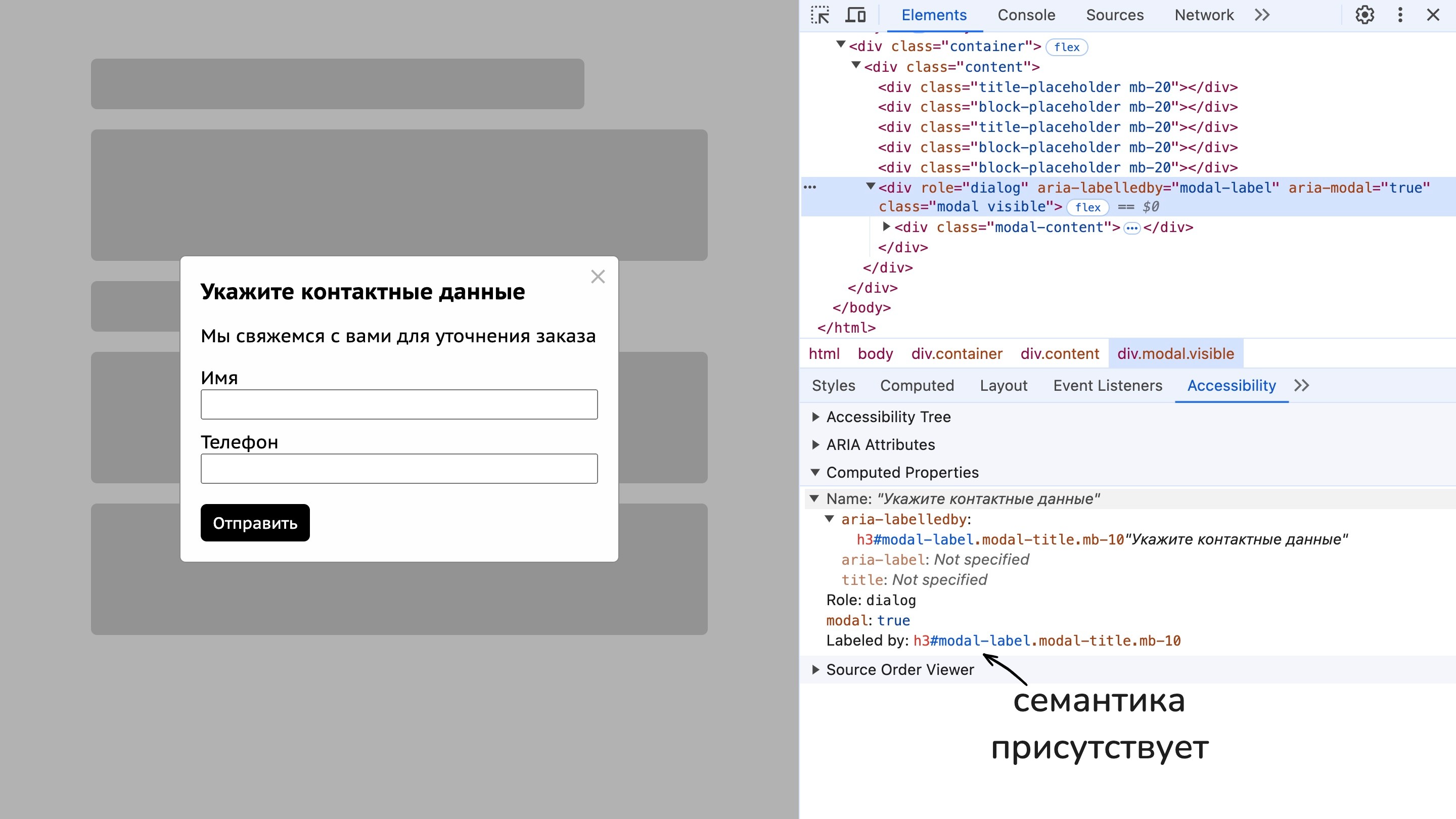Open DevTools three-dot customize menu
Screen dimensions: 1456x819
coord(1400,15)
